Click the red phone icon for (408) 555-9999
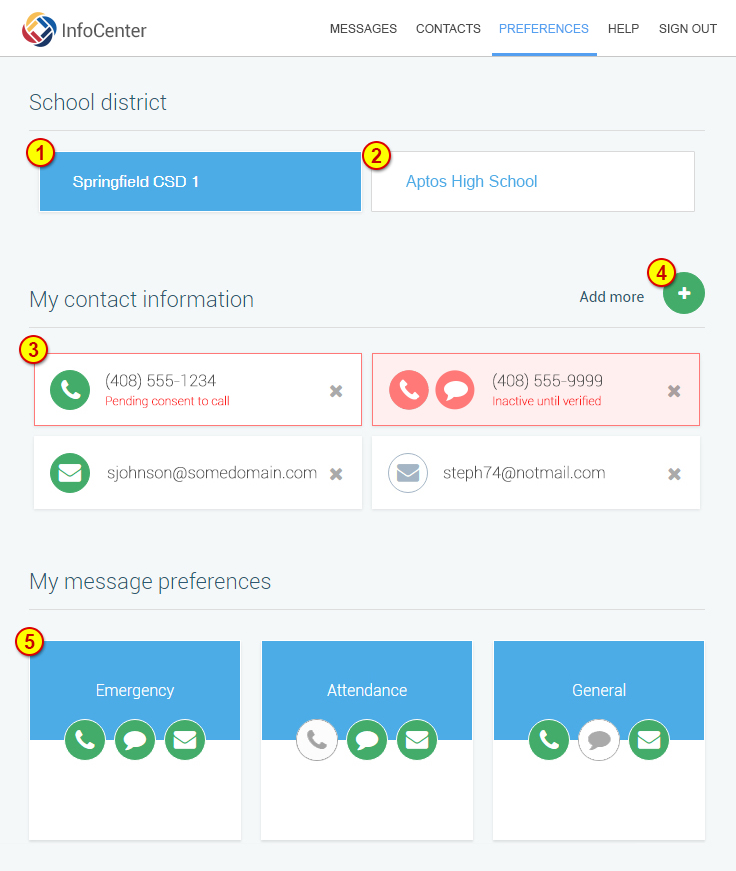 coord(409,390)
